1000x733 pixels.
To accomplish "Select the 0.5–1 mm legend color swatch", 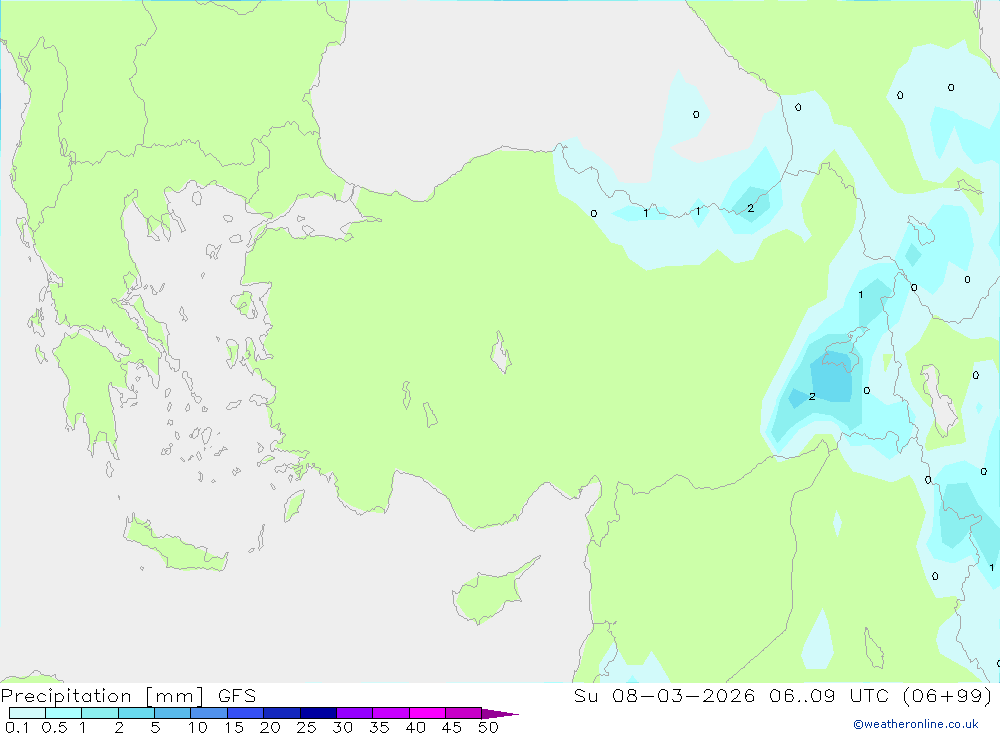I will 64,713.
